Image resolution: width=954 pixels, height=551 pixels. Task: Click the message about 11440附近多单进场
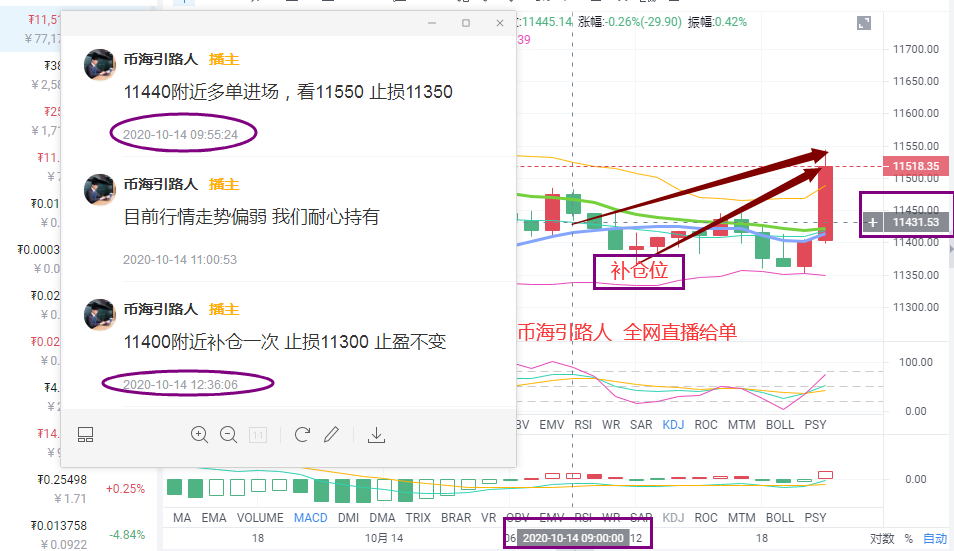click(x=288, y=92)
